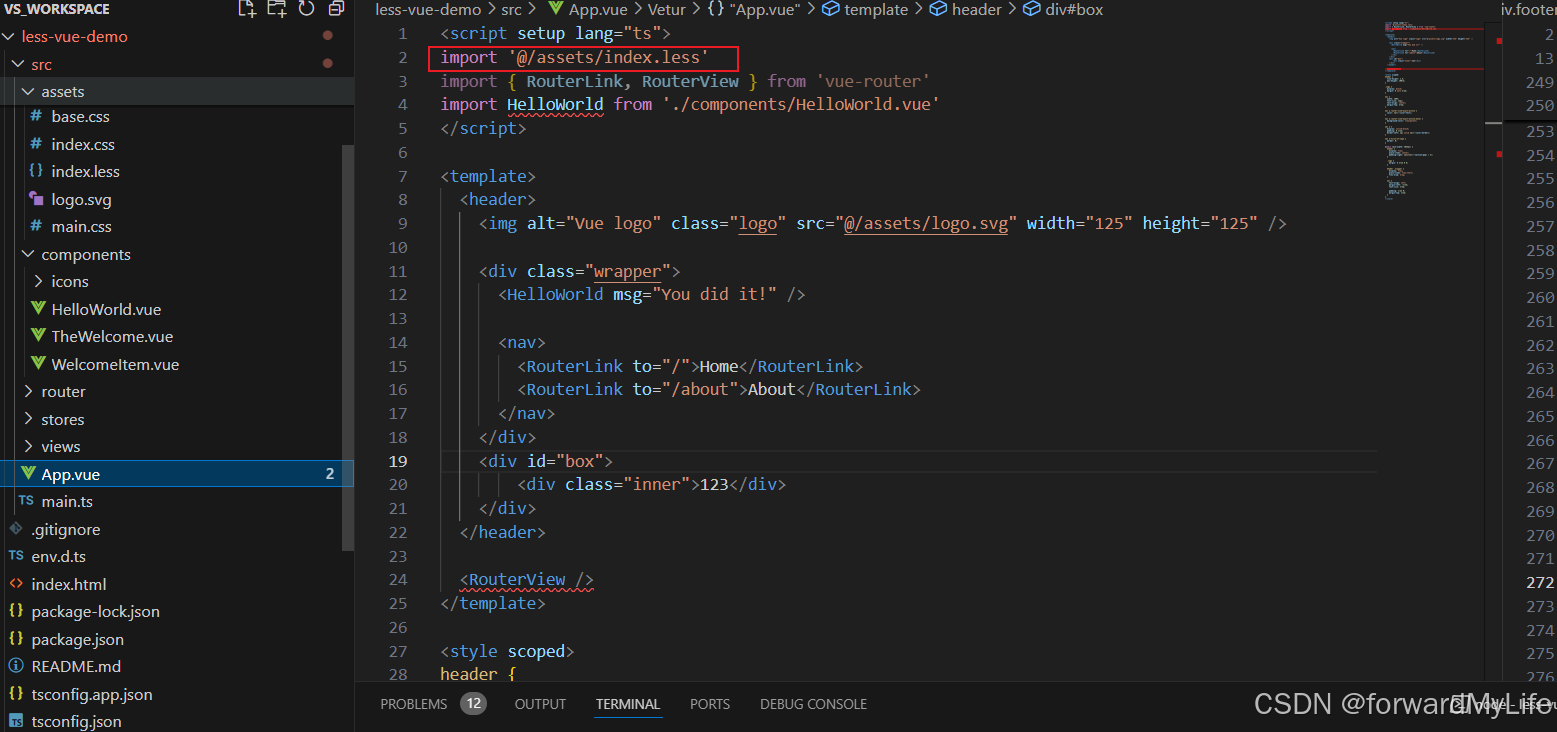Click the src breadcrumb segment

[511, 9]
